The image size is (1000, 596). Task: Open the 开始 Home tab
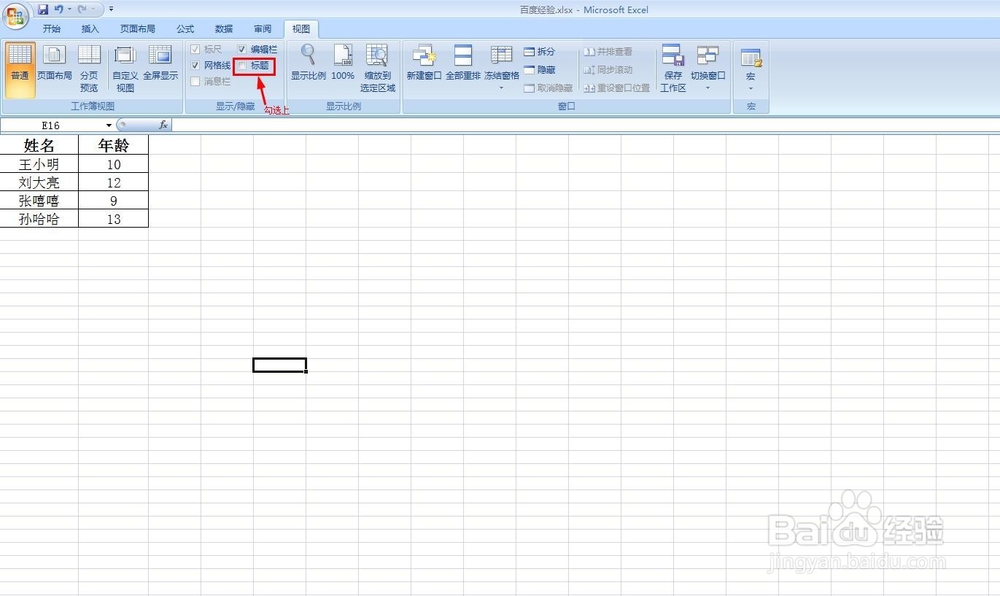coord(52,29)
